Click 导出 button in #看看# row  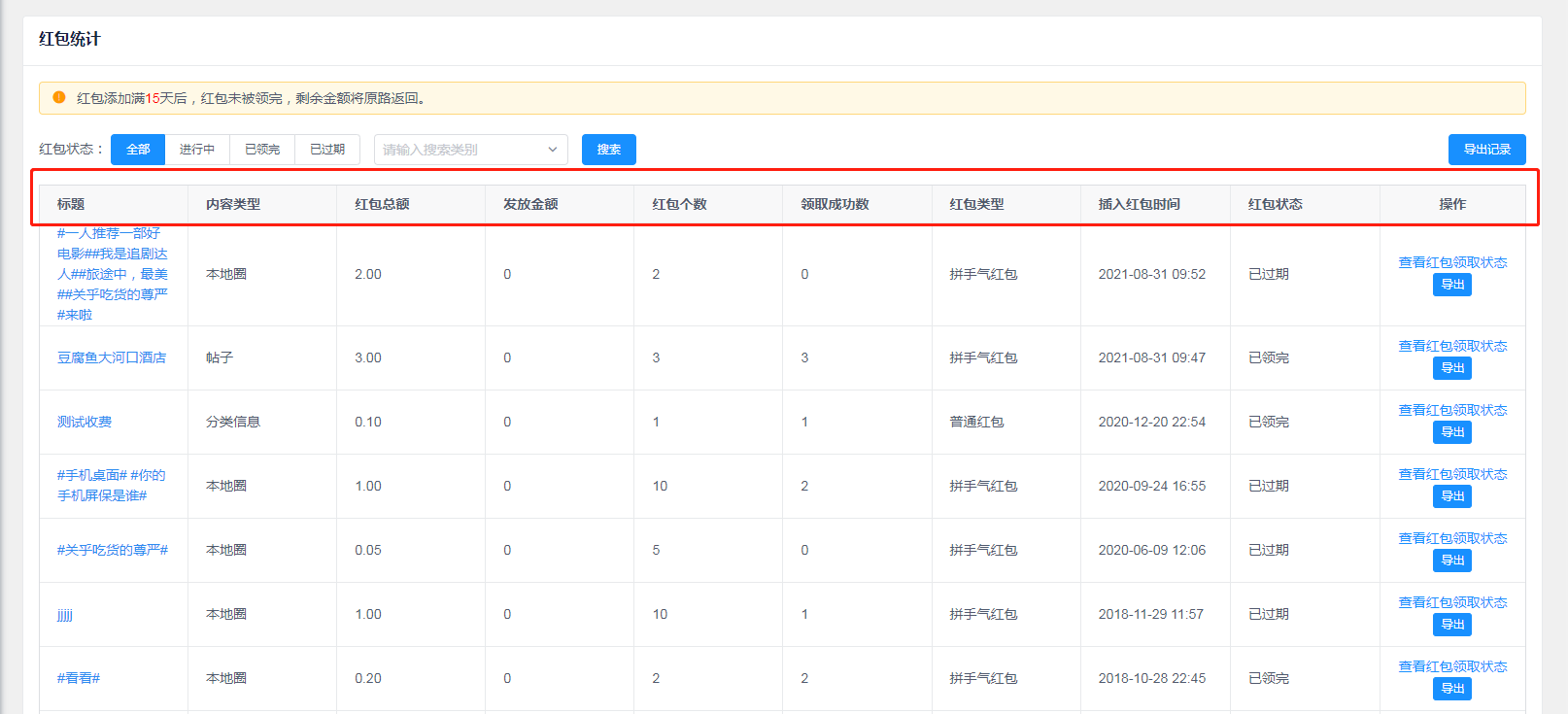pyautogui.click(x=1452, y=689)
